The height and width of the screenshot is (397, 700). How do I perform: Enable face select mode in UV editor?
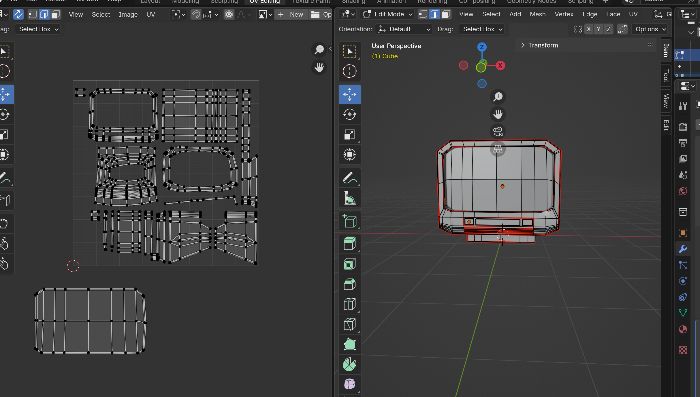pos(55,14)
